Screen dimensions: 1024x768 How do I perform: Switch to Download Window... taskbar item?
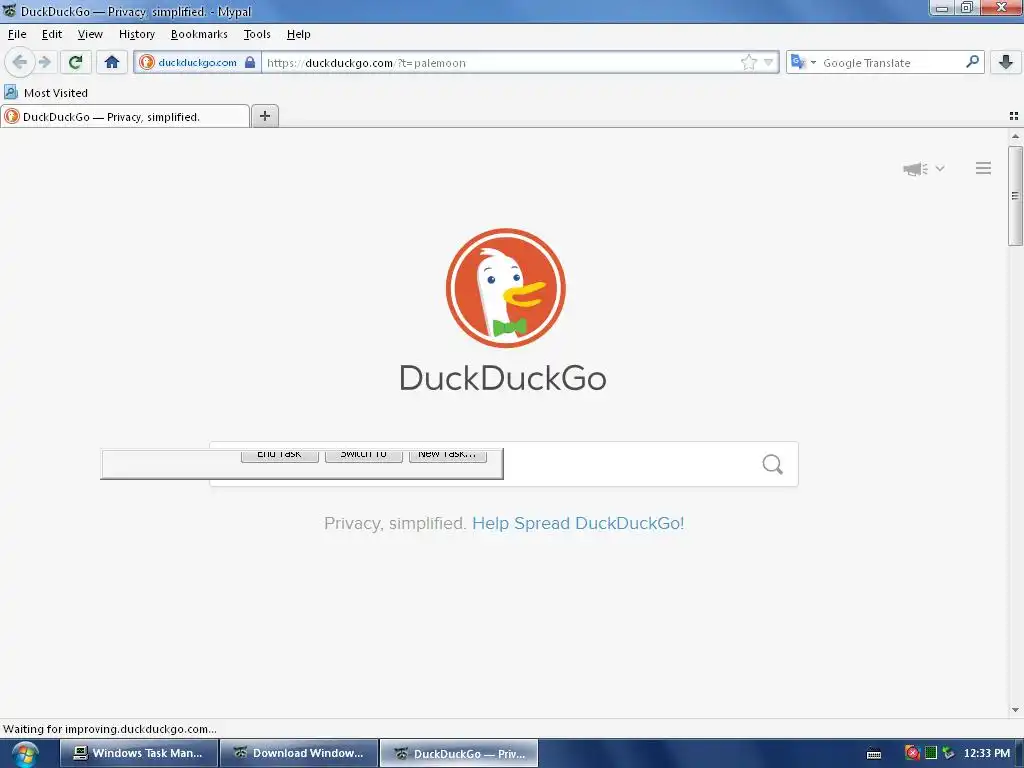click(x=299, y=753)
